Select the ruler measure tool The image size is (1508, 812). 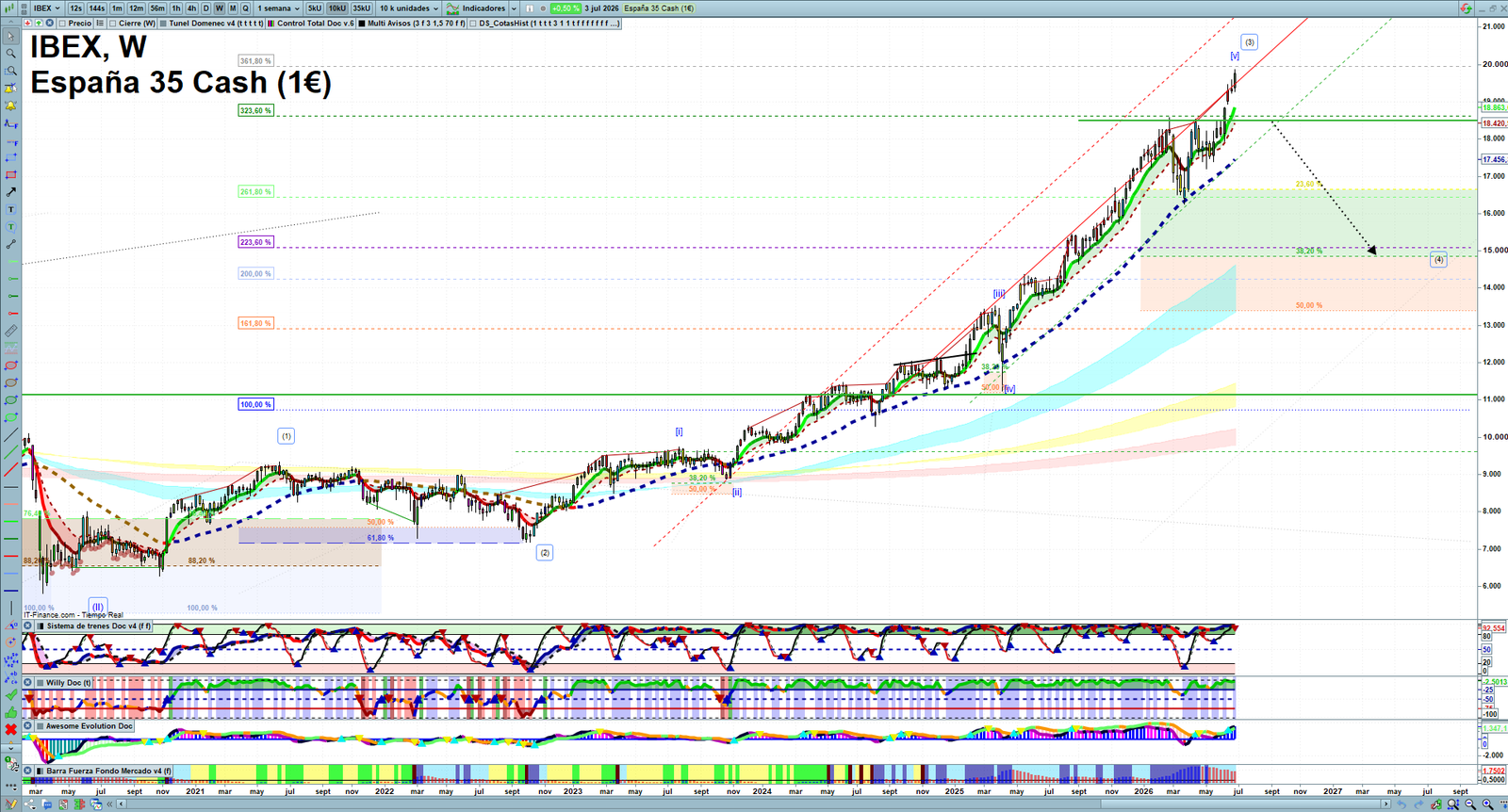(10, 331)
